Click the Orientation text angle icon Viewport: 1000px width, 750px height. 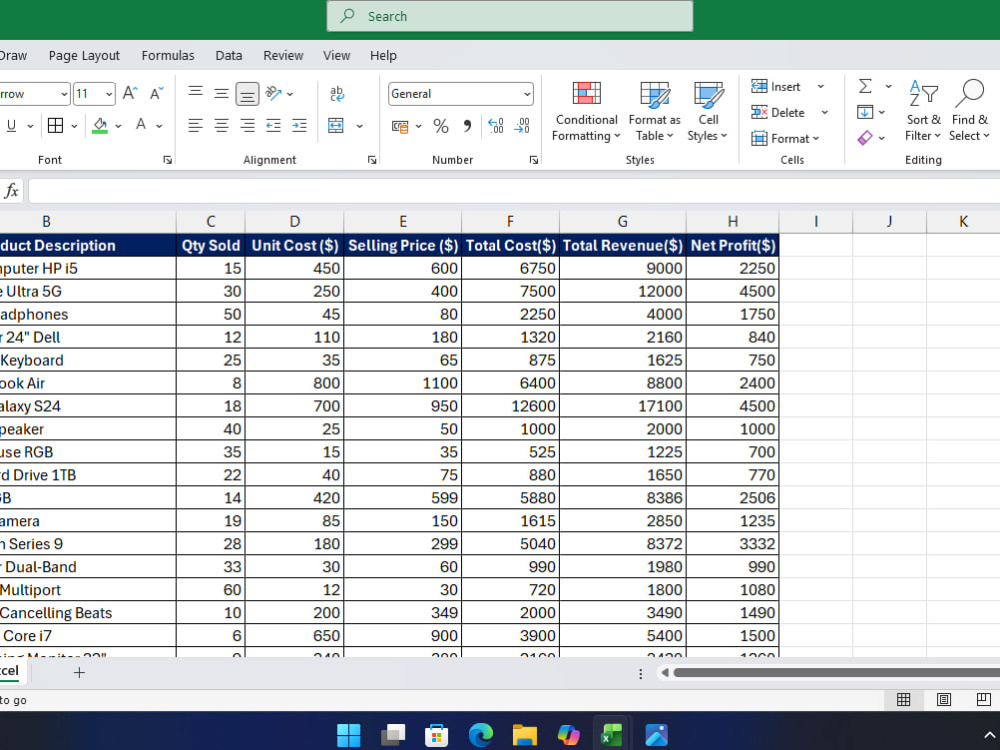point(274,94)
